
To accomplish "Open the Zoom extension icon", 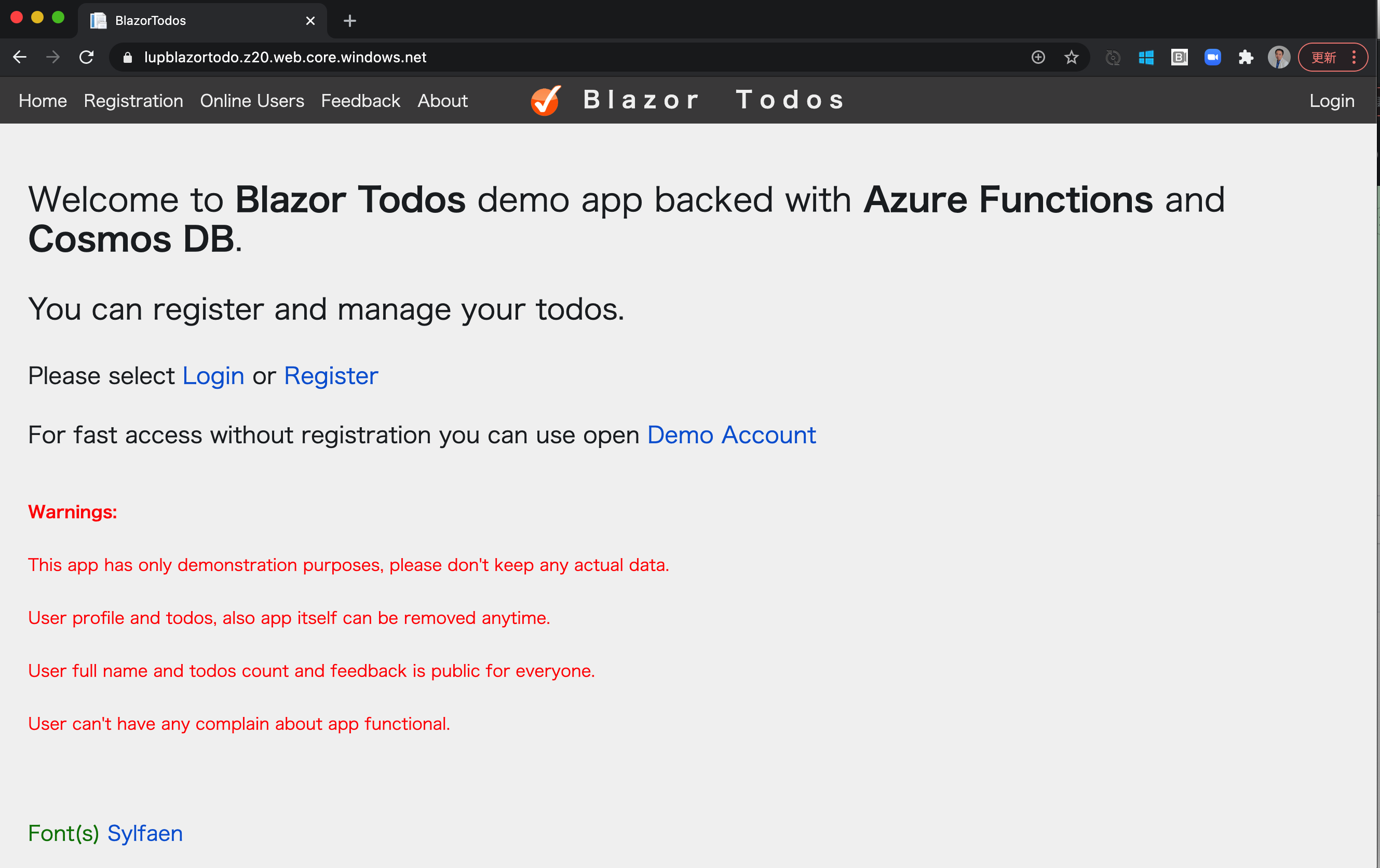I will pyautogui.click(x=1212, y=57).
